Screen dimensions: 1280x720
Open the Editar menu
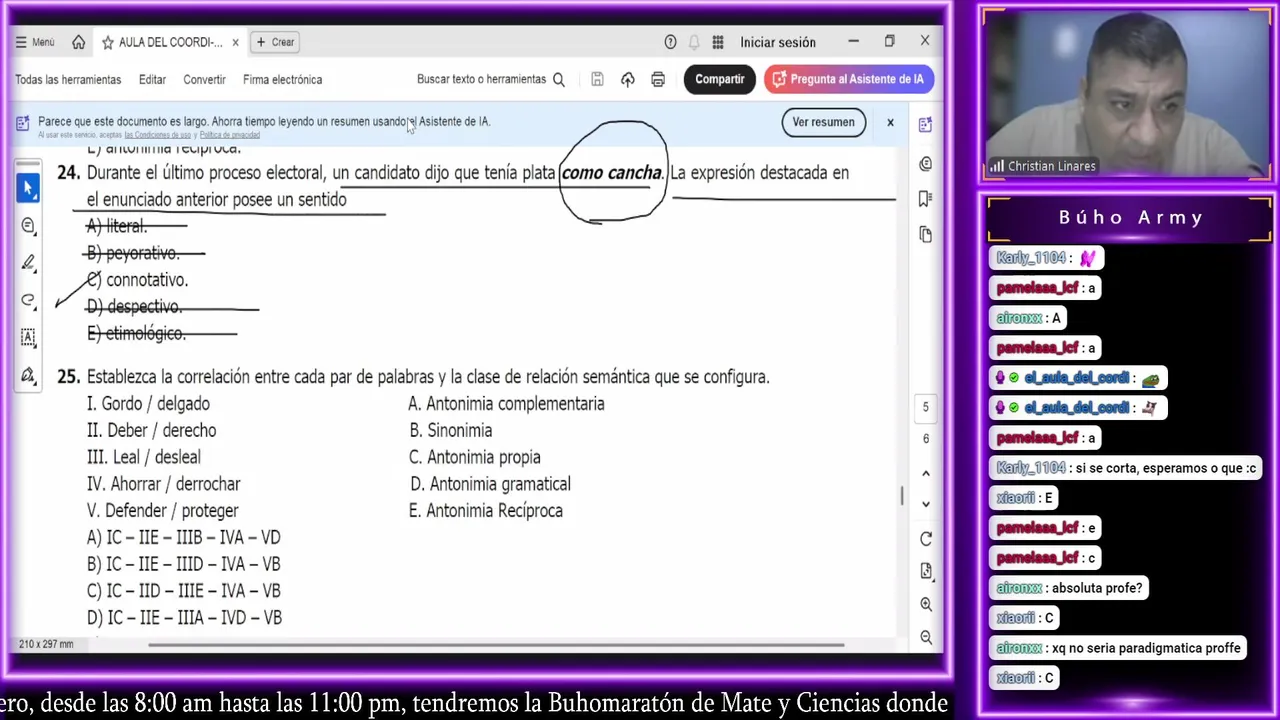tap(152, 79)
